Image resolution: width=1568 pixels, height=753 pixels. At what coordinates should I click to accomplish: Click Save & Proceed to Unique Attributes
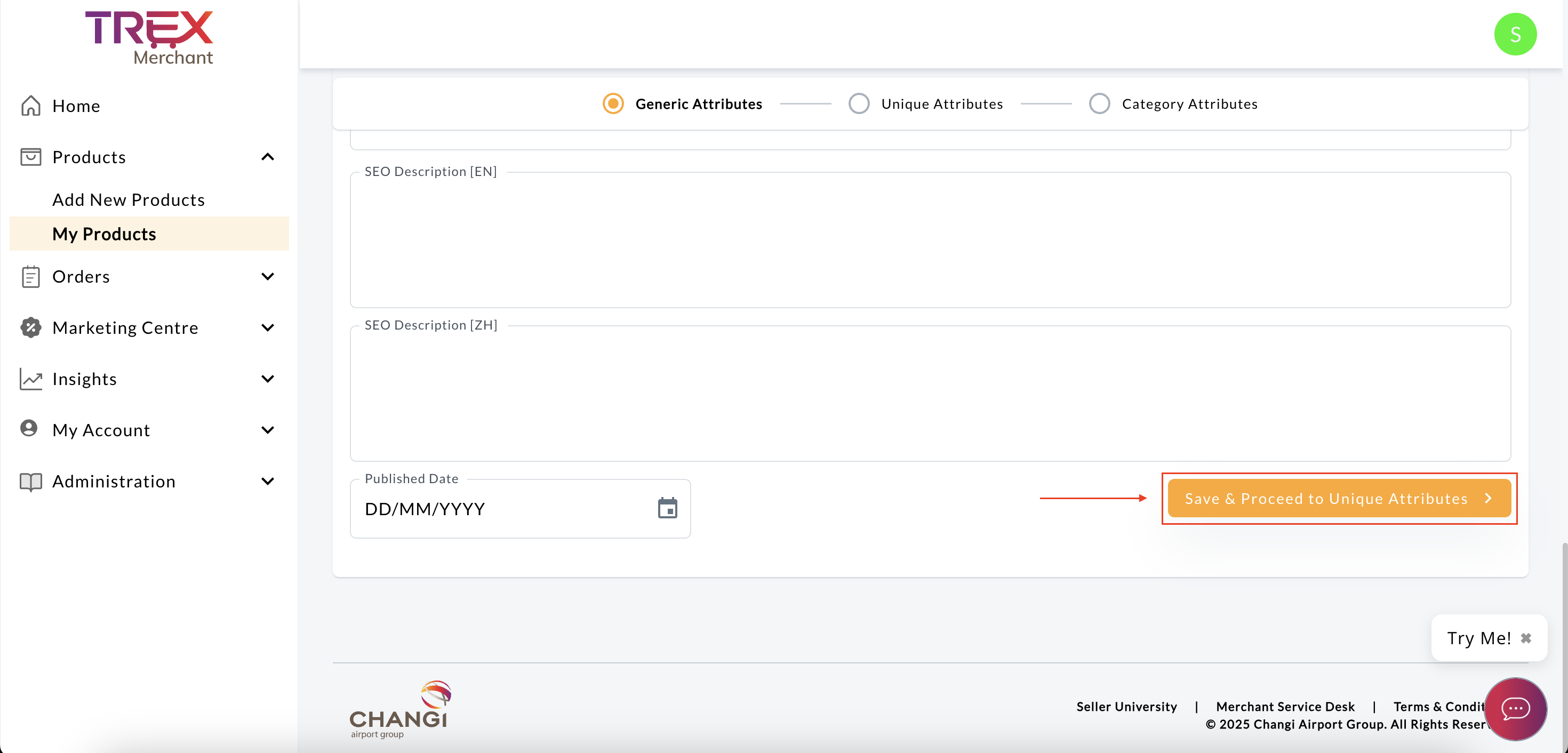1339,499
